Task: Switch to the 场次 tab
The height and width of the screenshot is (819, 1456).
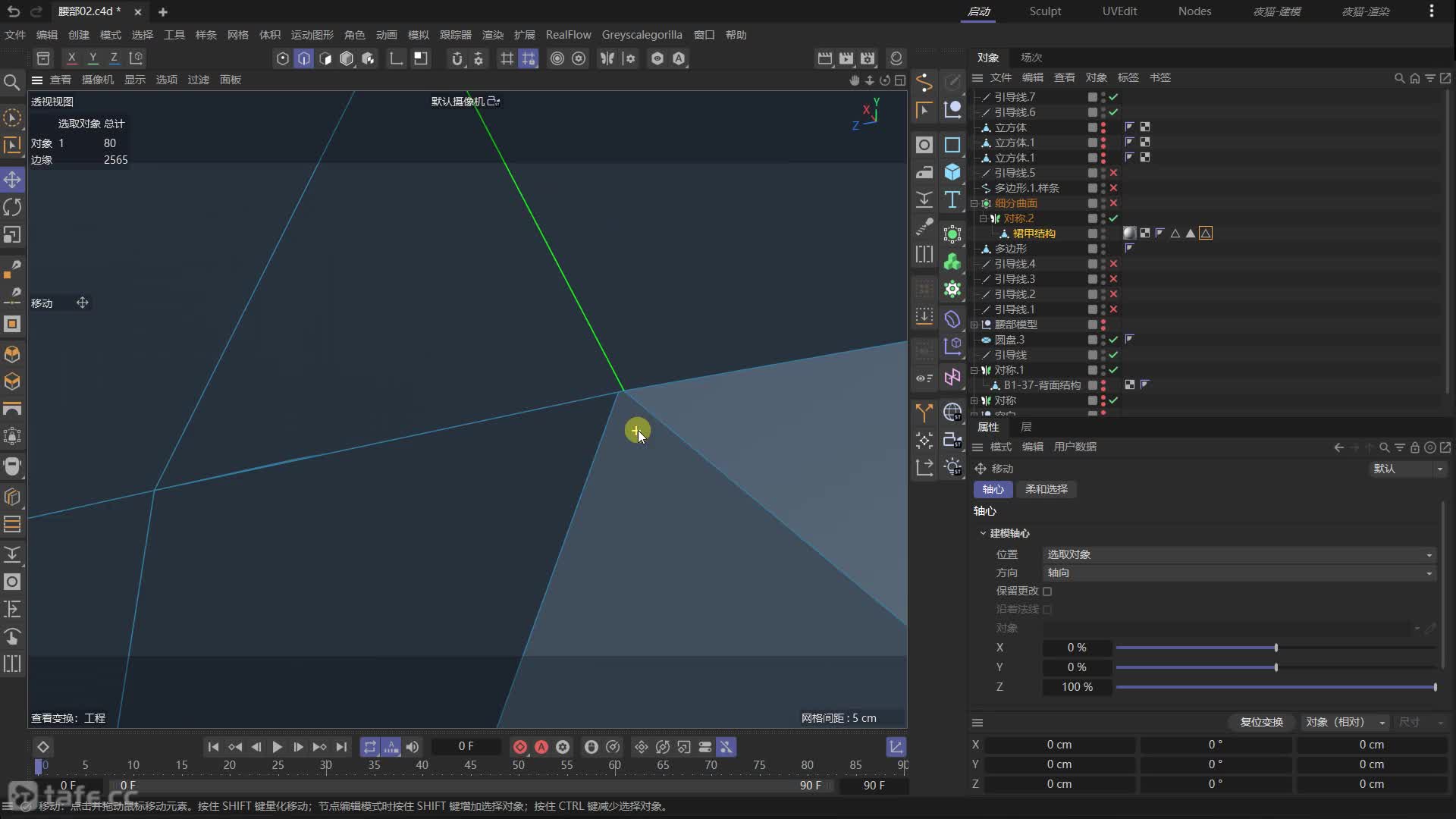Action: click(x=1031, y=58)
